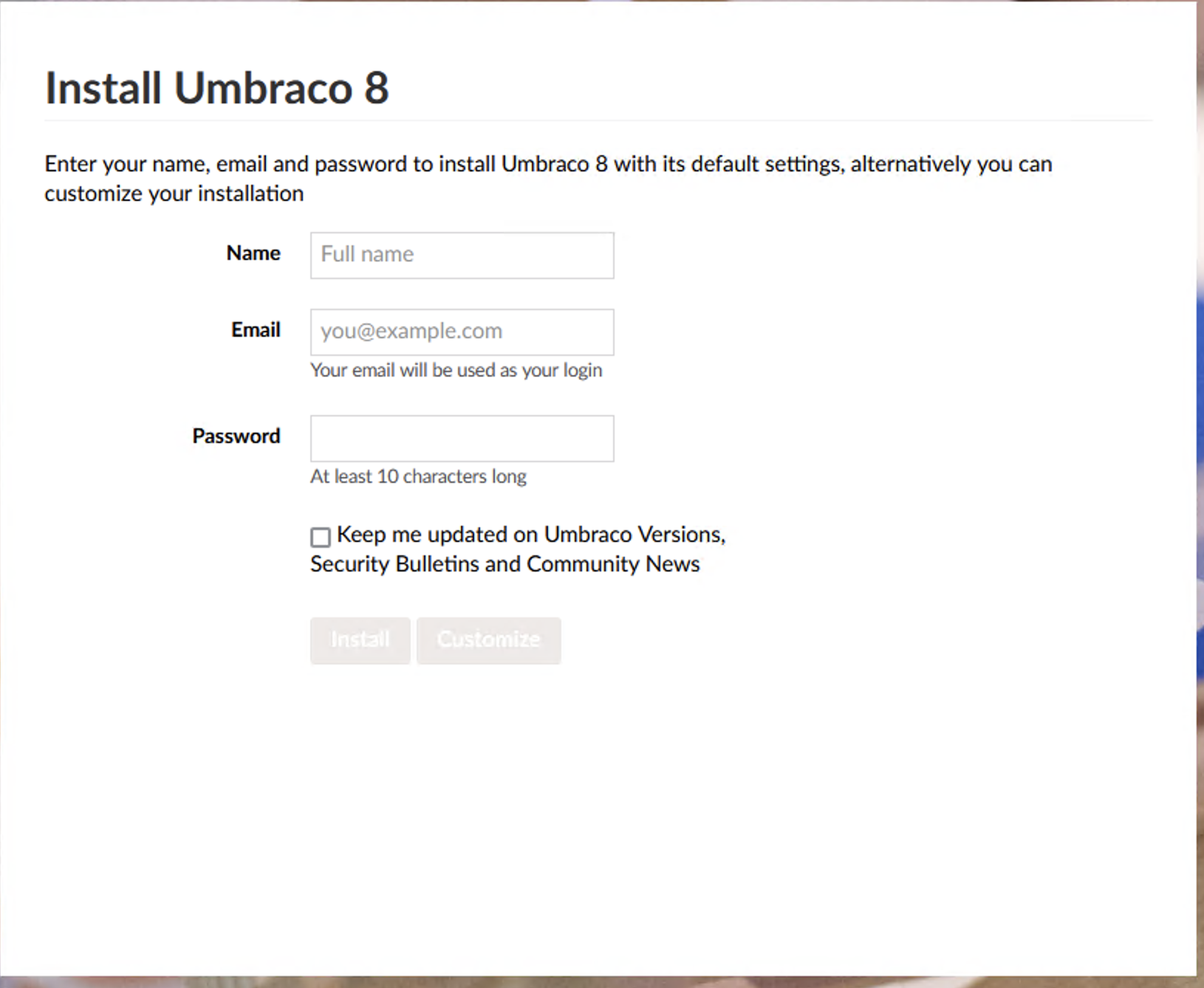Focus the Email address field
1204x988 pixels.
pos(462,332)
